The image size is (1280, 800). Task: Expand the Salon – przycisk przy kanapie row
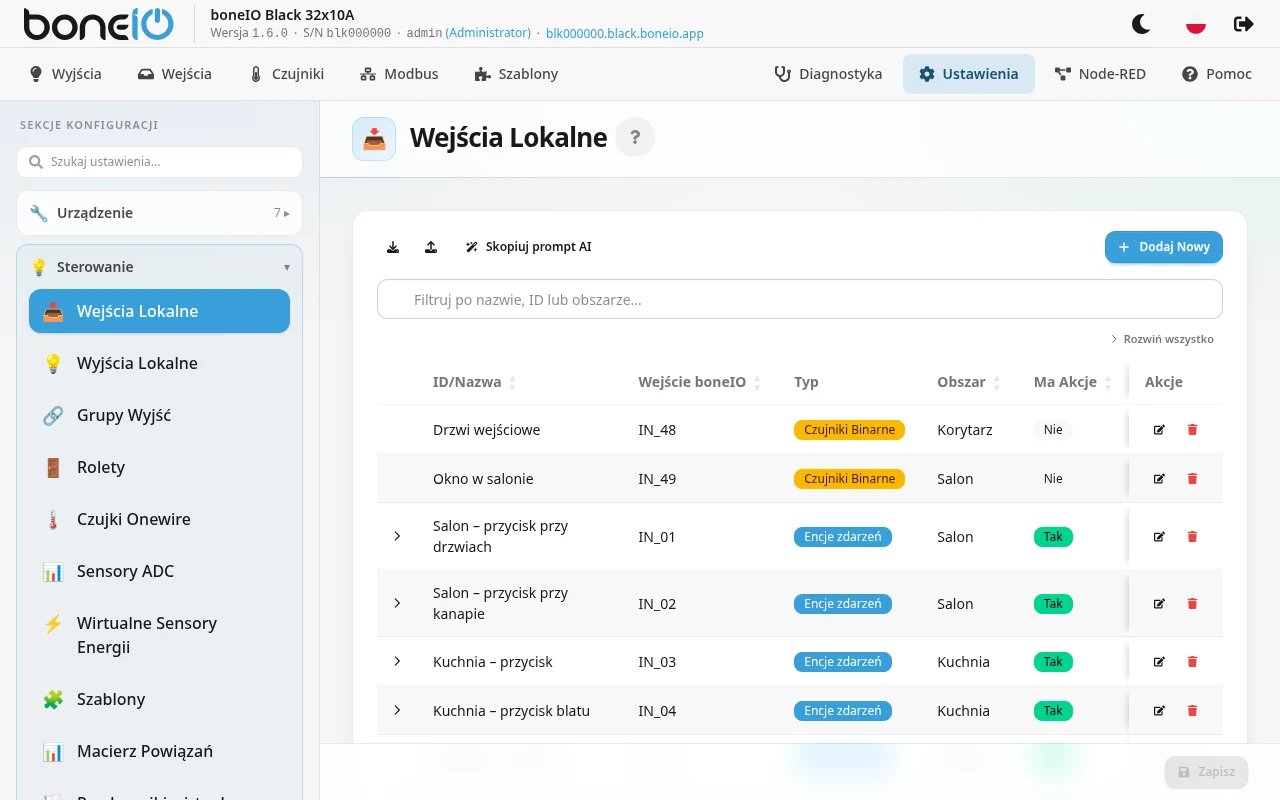click(x=397, y=603)
